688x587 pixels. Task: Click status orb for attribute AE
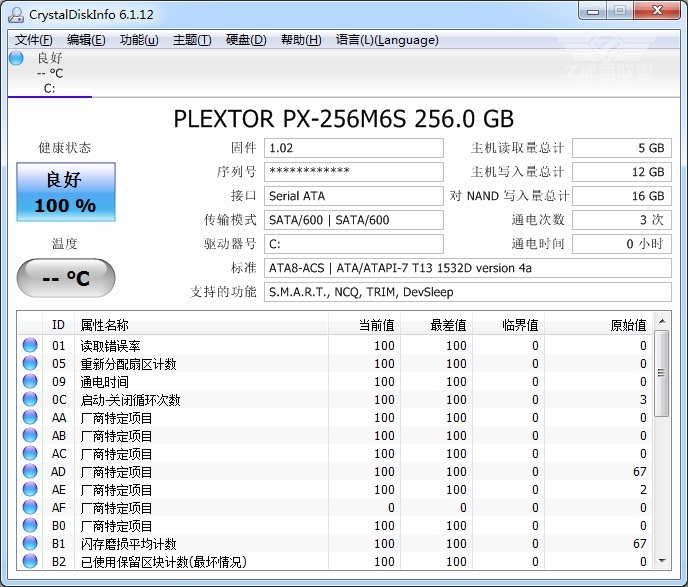coord(30,489)
